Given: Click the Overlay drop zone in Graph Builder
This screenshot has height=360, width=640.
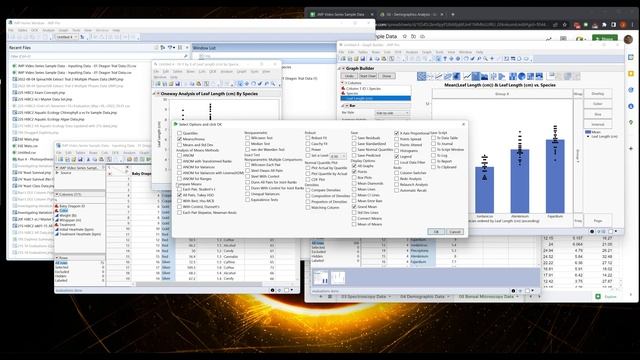Looking at the screenshot, I should 598,94.
